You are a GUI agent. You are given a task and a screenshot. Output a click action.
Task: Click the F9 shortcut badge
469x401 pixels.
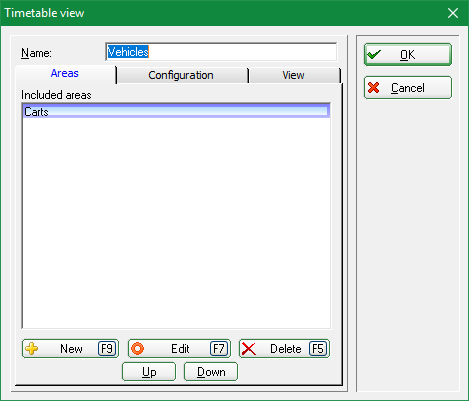[x=107, y=349]
